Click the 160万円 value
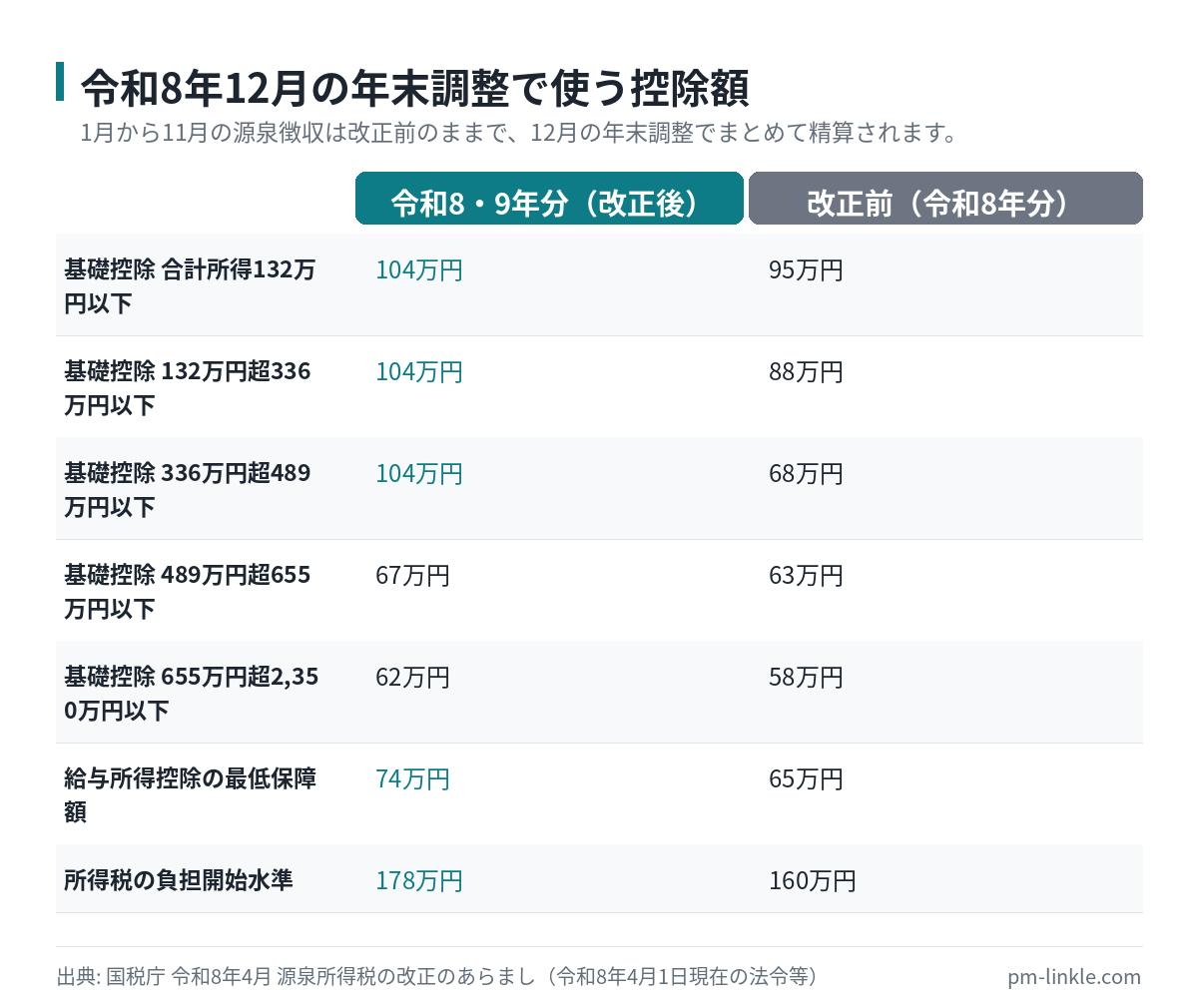This screenshot has width=1198, height=1008. (x=813, y=881)
